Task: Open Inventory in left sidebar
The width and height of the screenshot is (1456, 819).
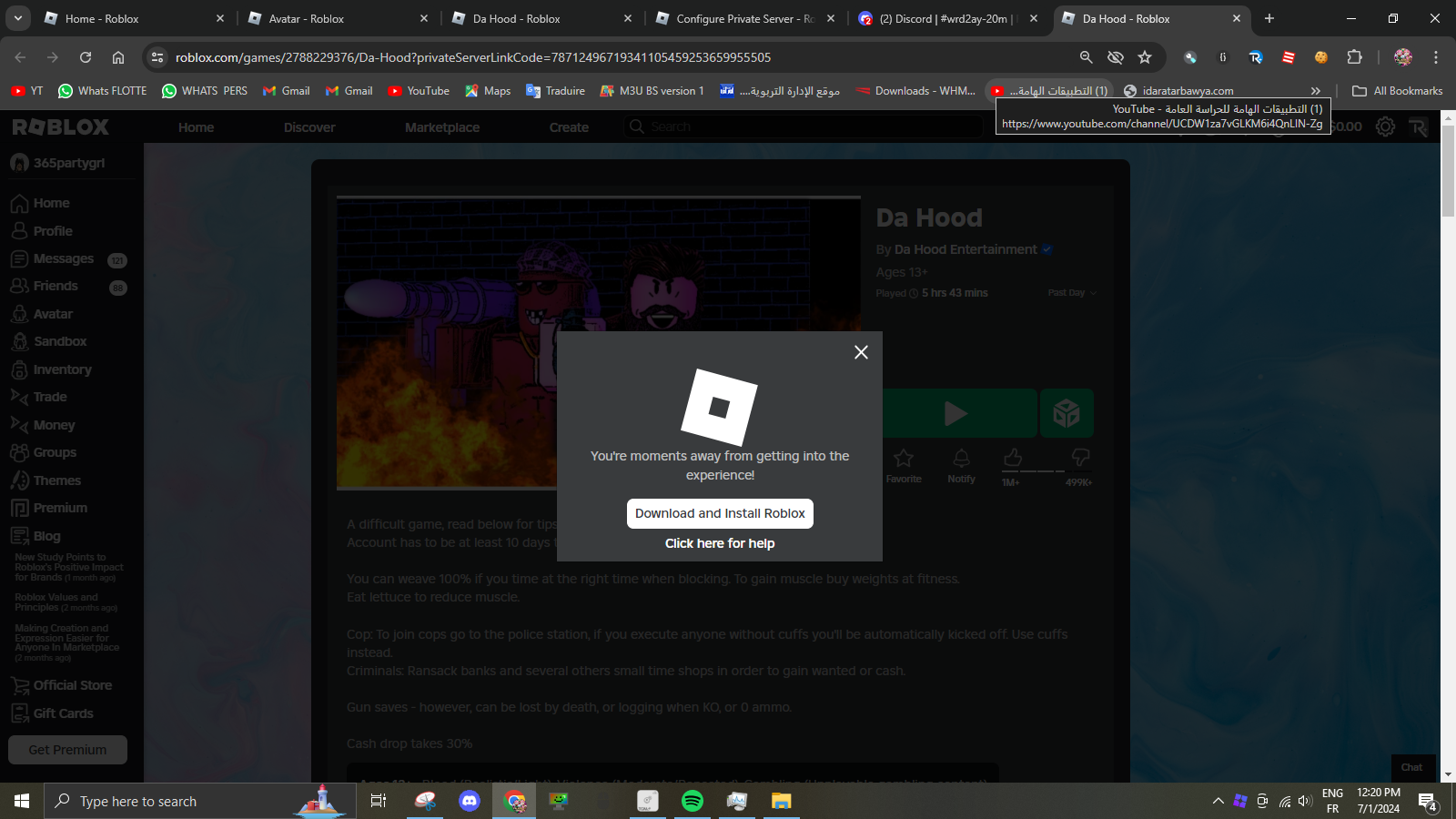Action: 52,369
